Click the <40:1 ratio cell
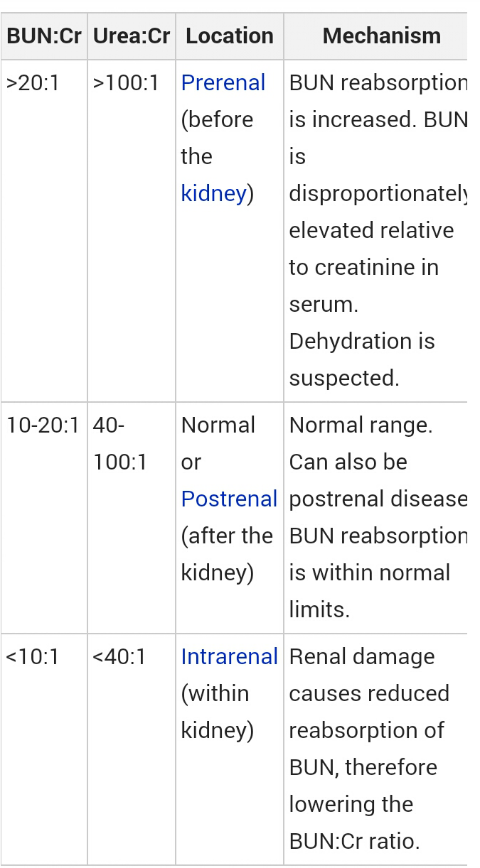This screenshot has width=480, height=868. 119,657
